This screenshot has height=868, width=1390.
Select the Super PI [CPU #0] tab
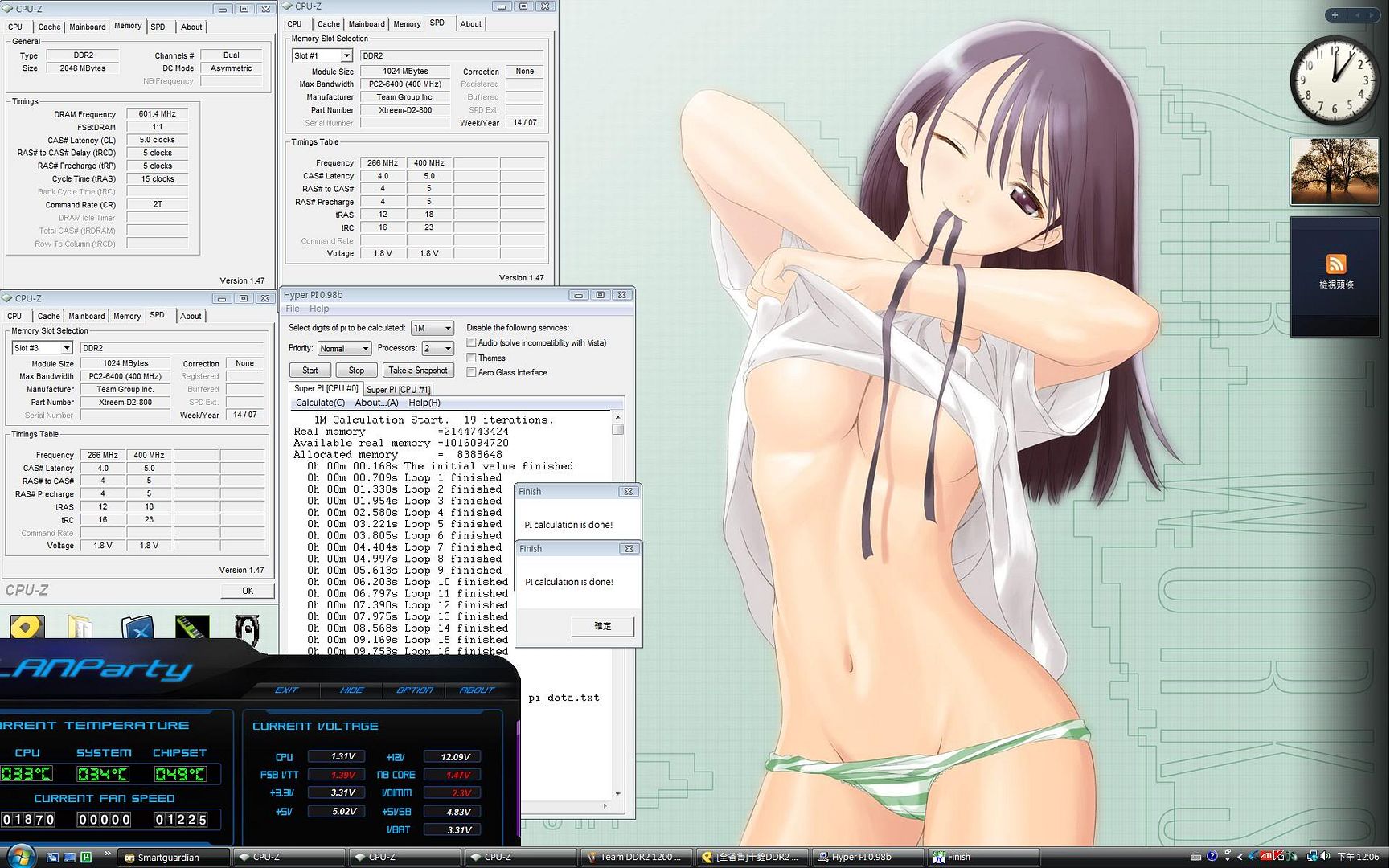point(326,389)
